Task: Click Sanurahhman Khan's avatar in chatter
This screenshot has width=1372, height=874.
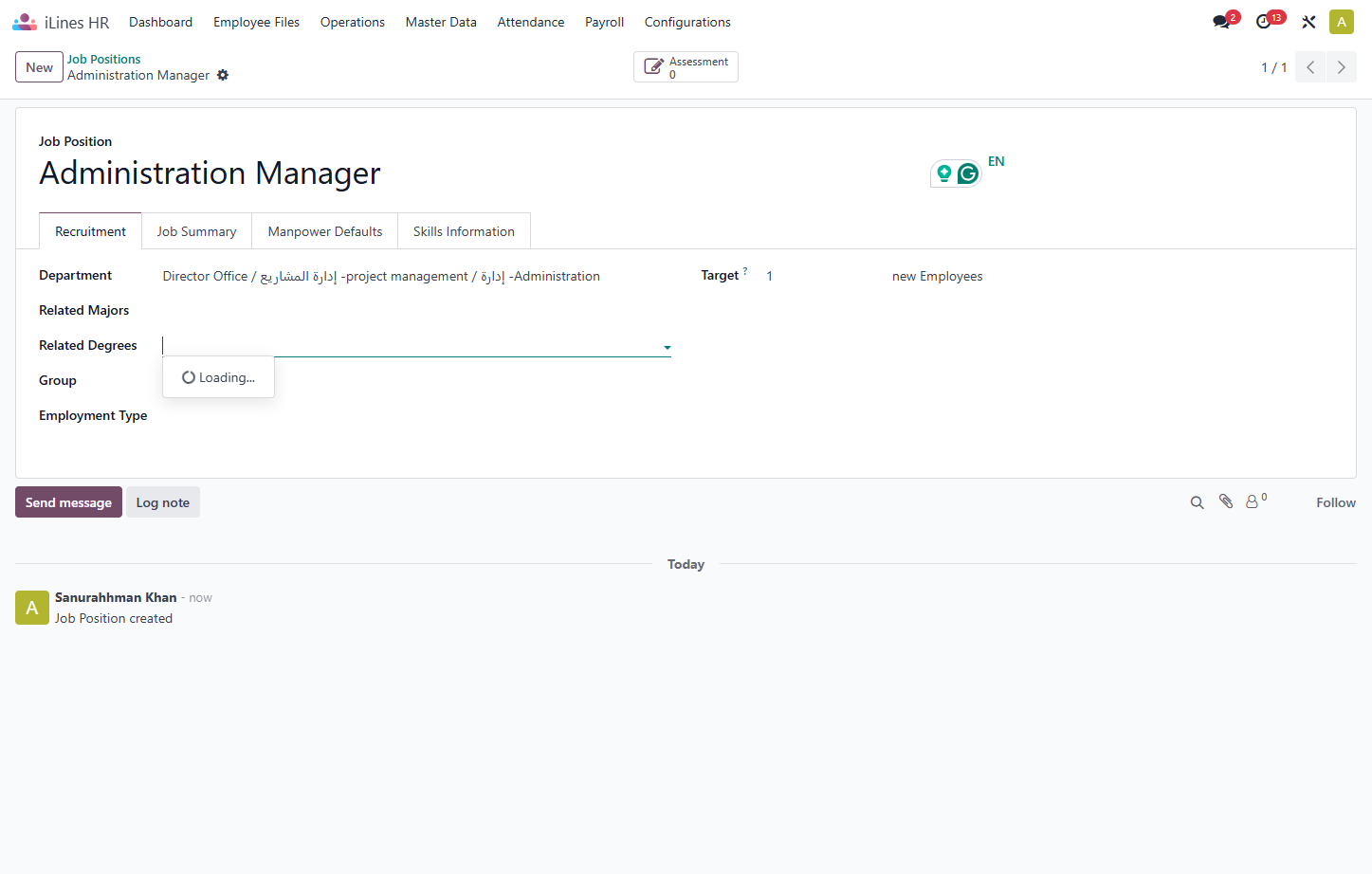Action: pyautogui.click(x=32, y=608)
